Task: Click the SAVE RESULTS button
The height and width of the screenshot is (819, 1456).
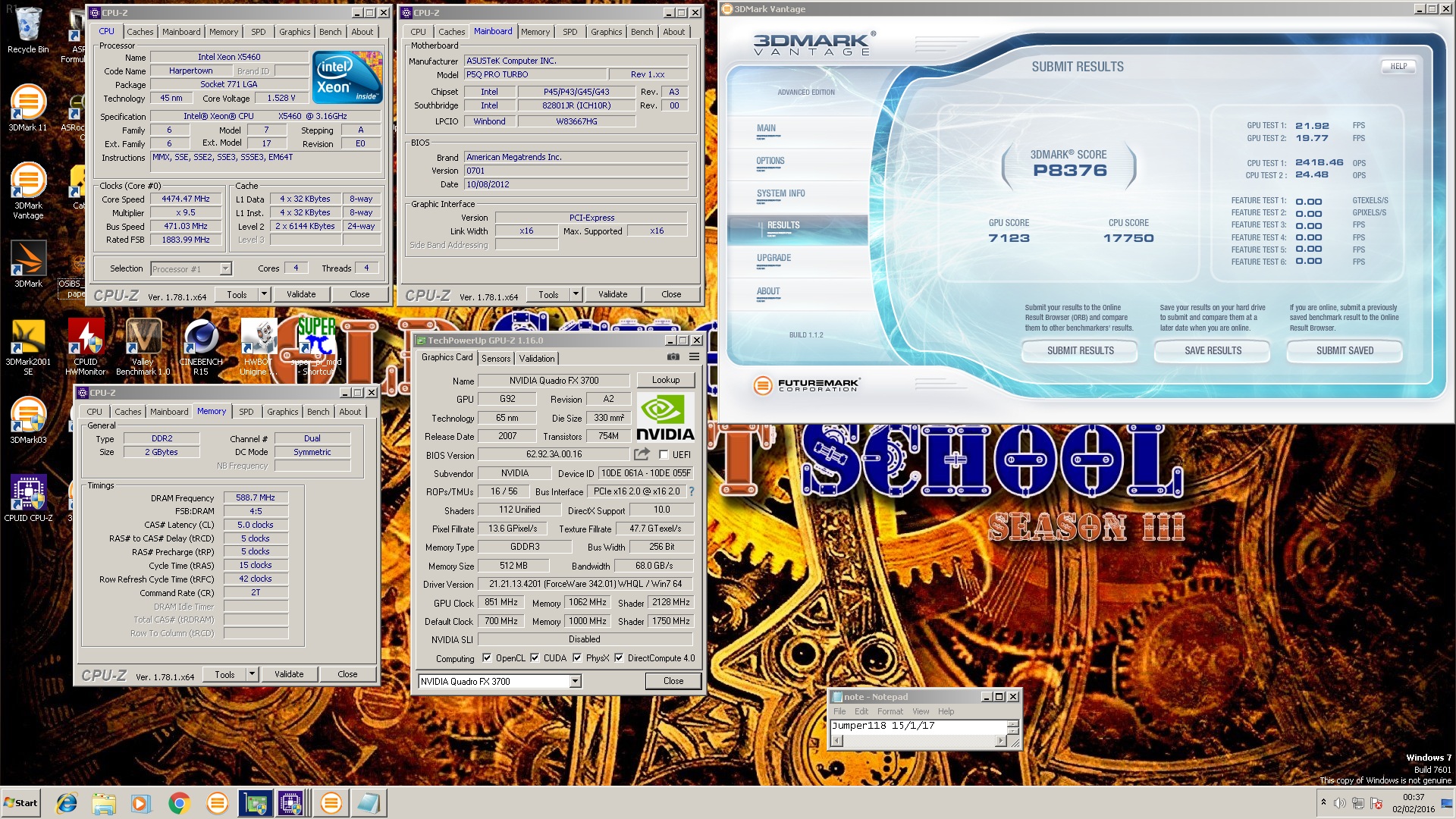Action: tap(1213, 351)
